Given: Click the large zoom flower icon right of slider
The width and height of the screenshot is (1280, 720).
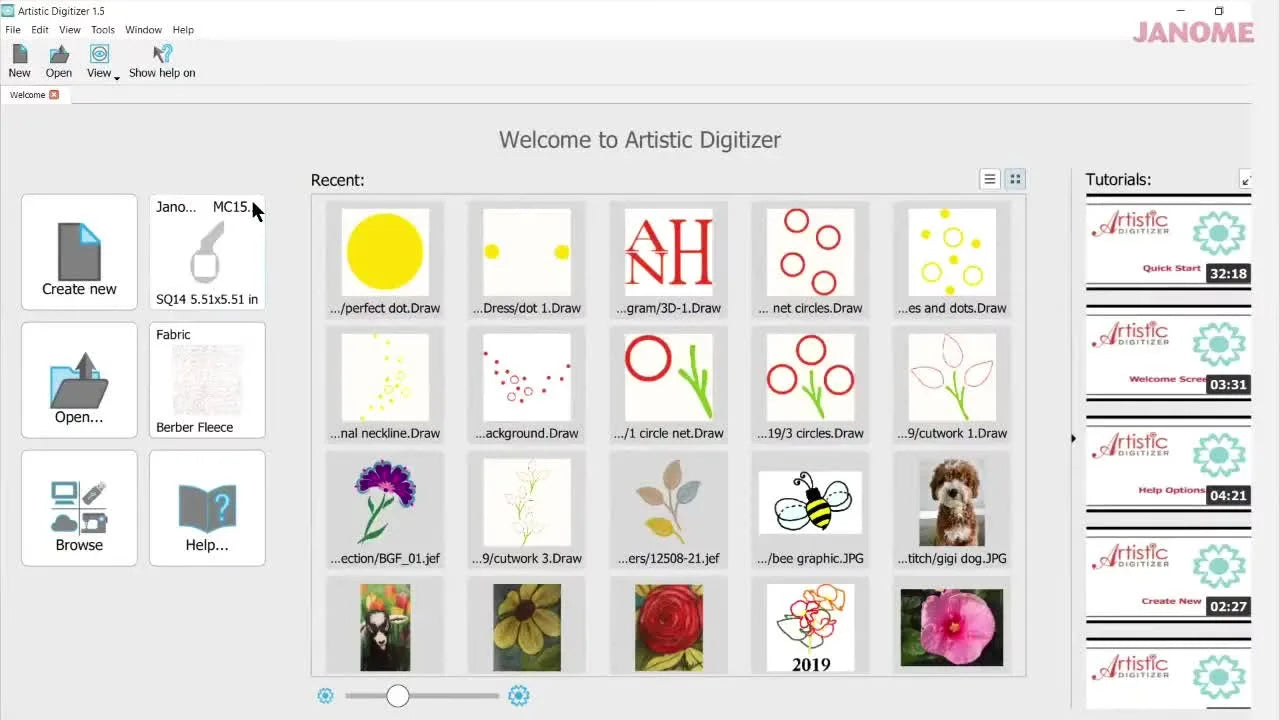Looking at the screenshot, I should [x=519, y=695].
